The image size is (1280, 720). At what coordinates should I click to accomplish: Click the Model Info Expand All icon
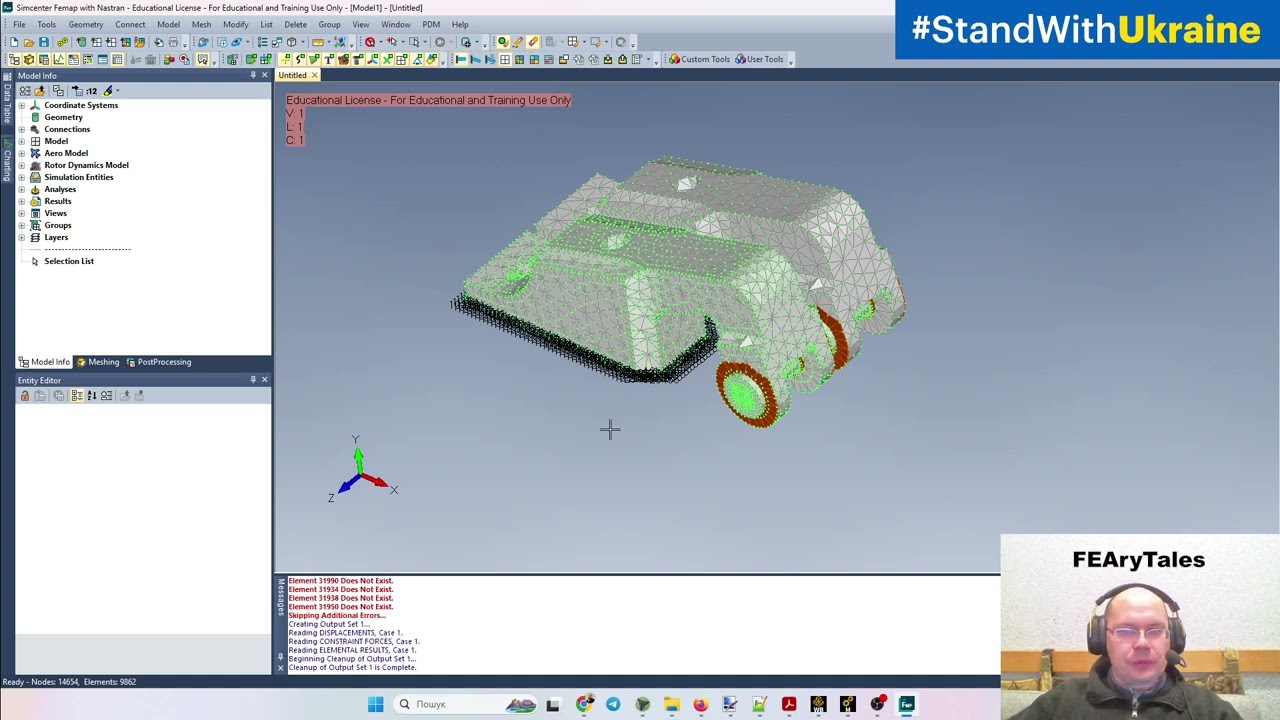pos(25,91)
